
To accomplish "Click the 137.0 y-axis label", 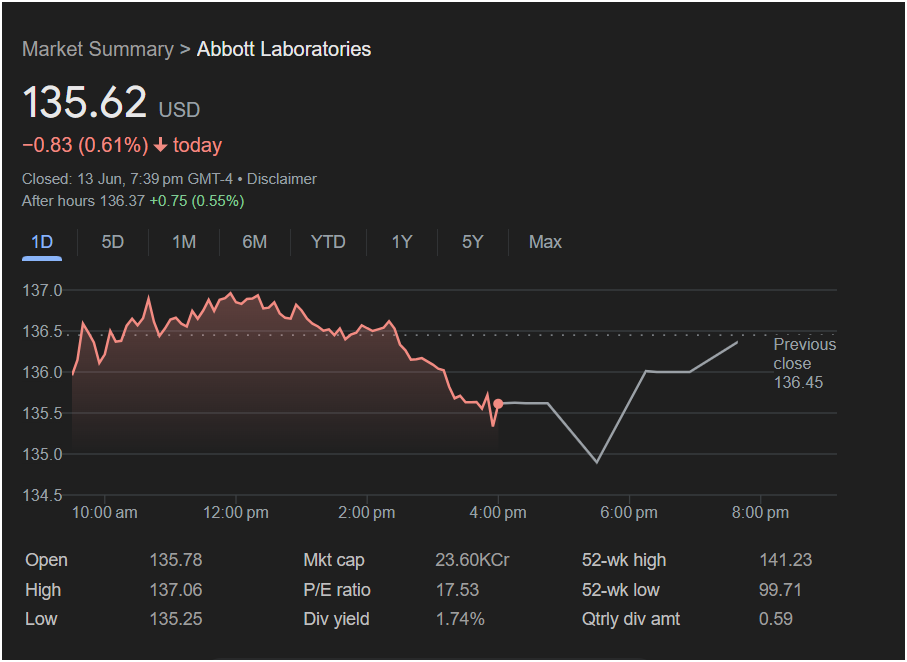I will [x=42, y=290].
